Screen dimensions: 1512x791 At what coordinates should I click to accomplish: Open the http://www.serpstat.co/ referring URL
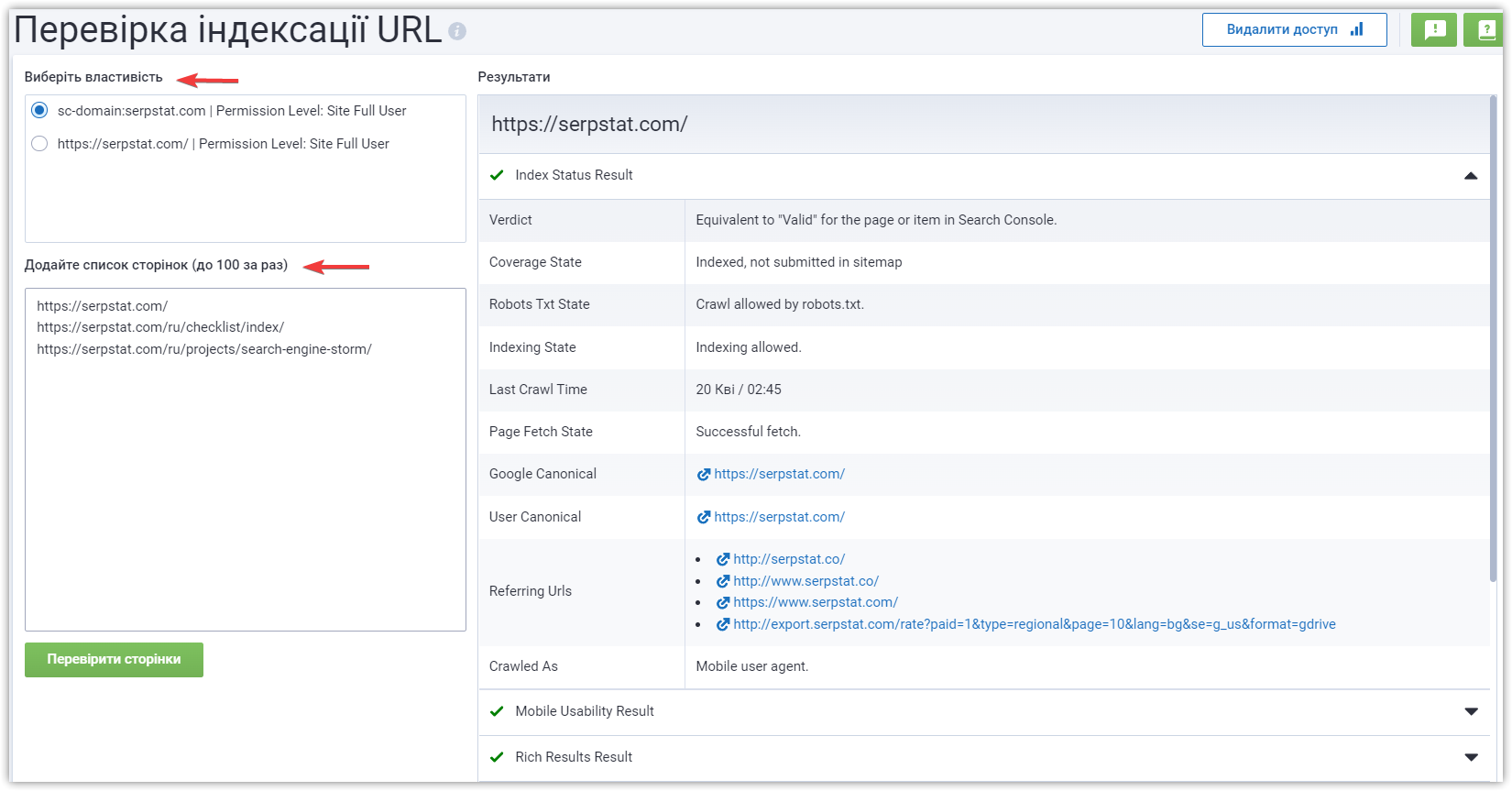pyautogui.click(x=805, y=581)
